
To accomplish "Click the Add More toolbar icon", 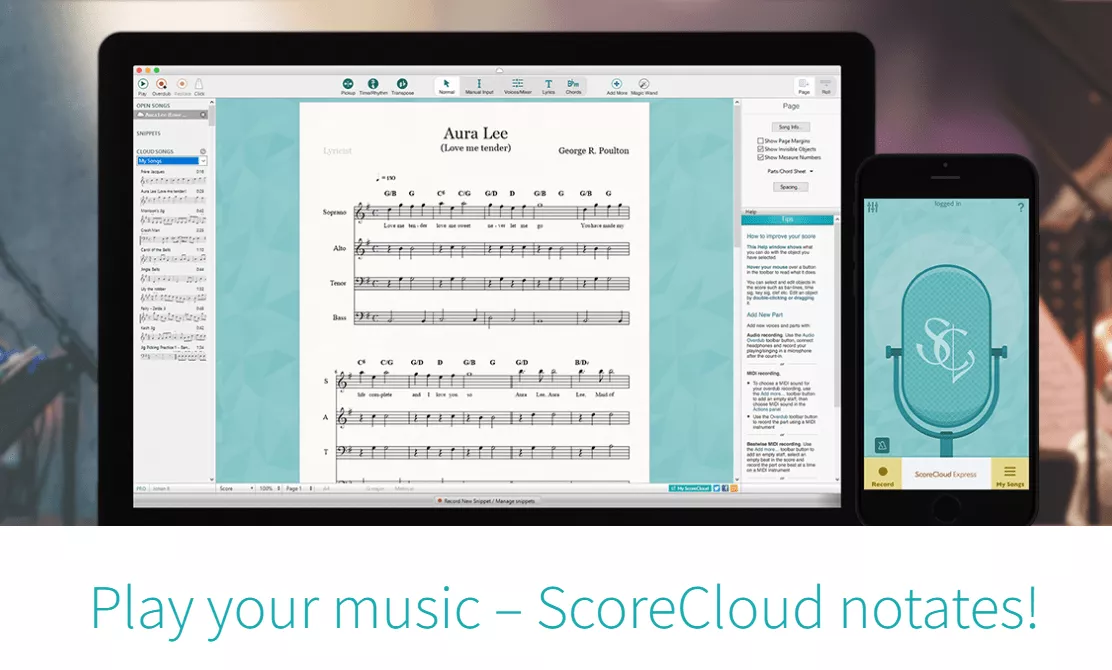I will coord(616,84).
